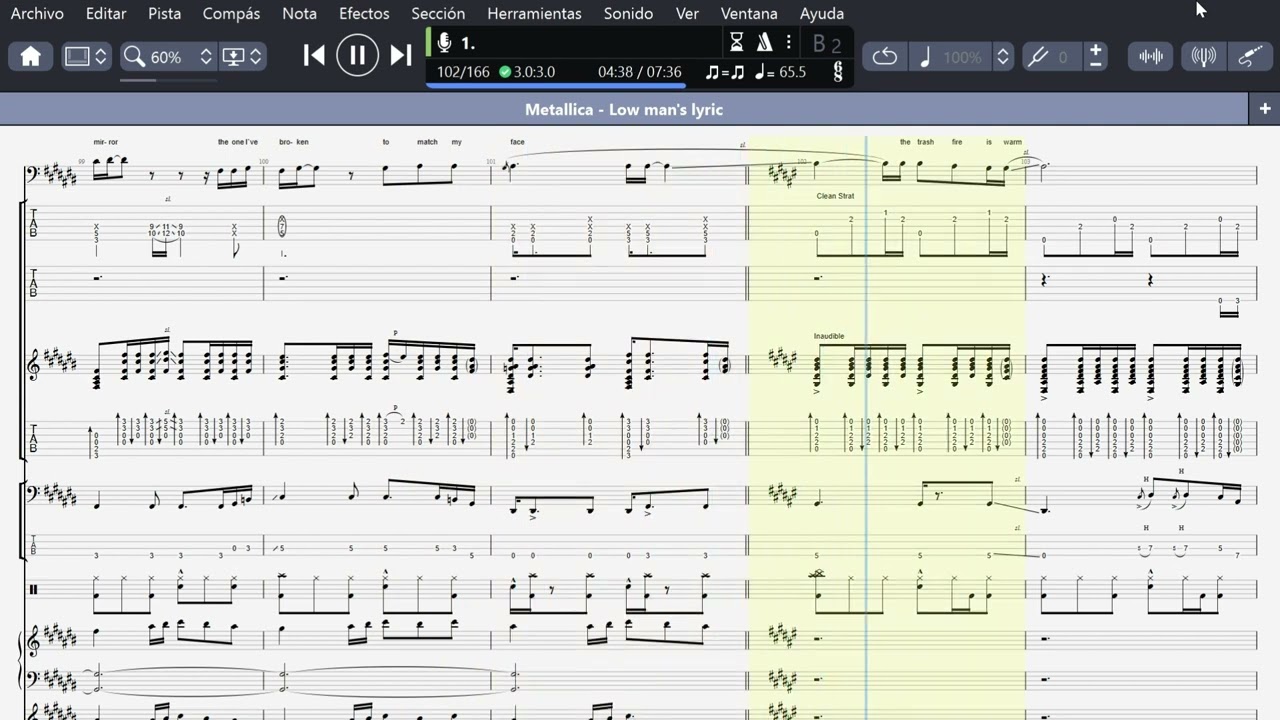
Task: Open the zoom percentage stepper arrows
Action: [x=206, y=57]
